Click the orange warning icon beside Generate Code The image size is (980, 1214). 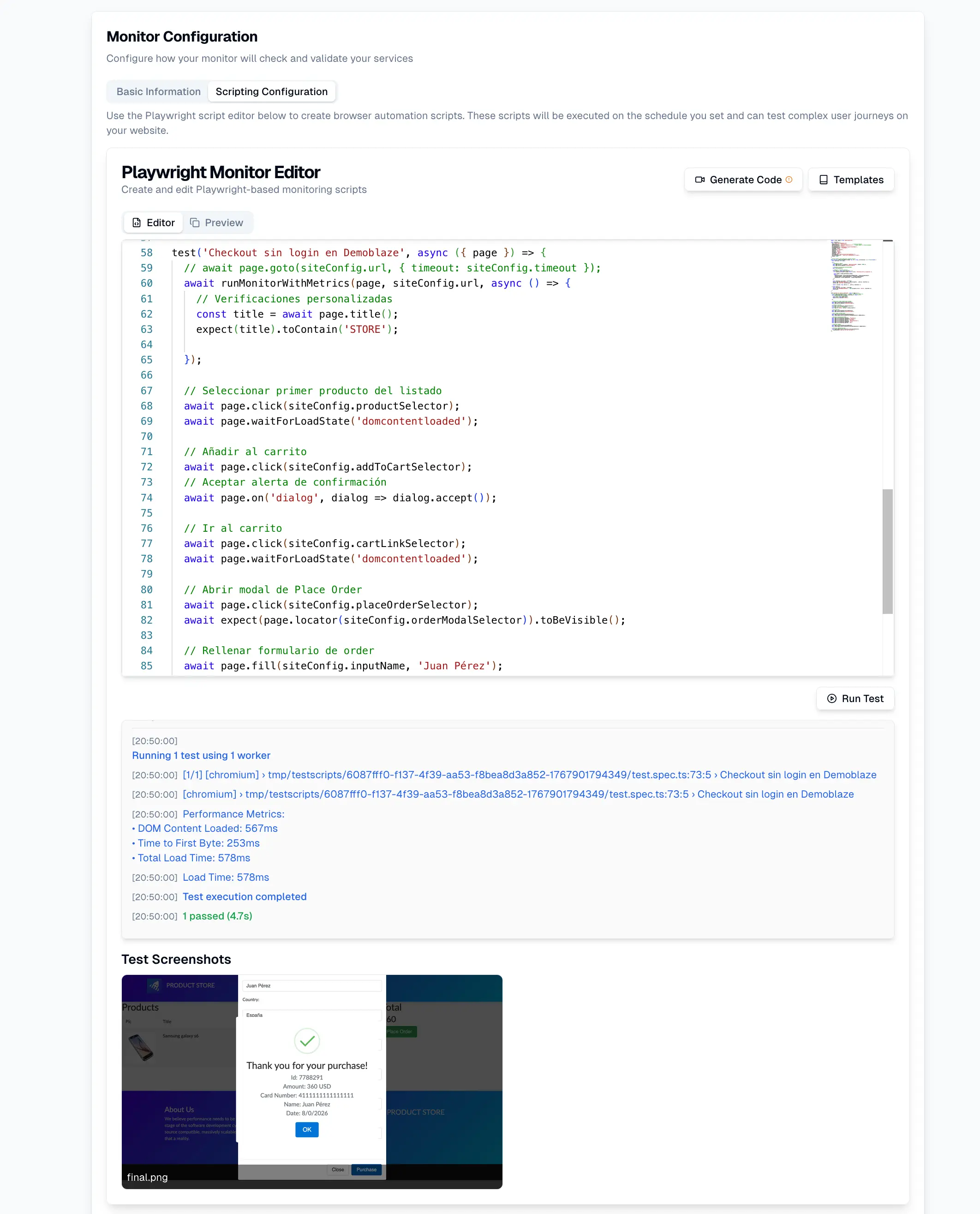[789, 180]
